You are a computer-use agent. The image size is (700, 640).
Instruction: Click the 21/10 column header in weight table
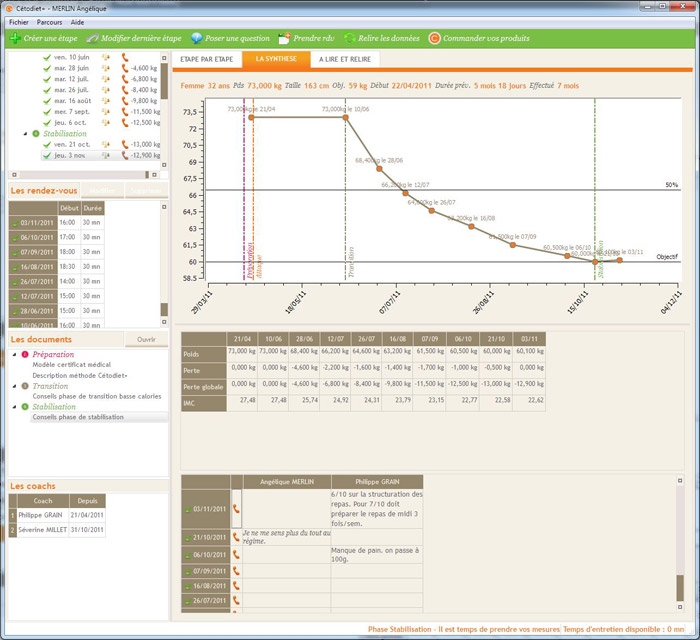point(496,339)
